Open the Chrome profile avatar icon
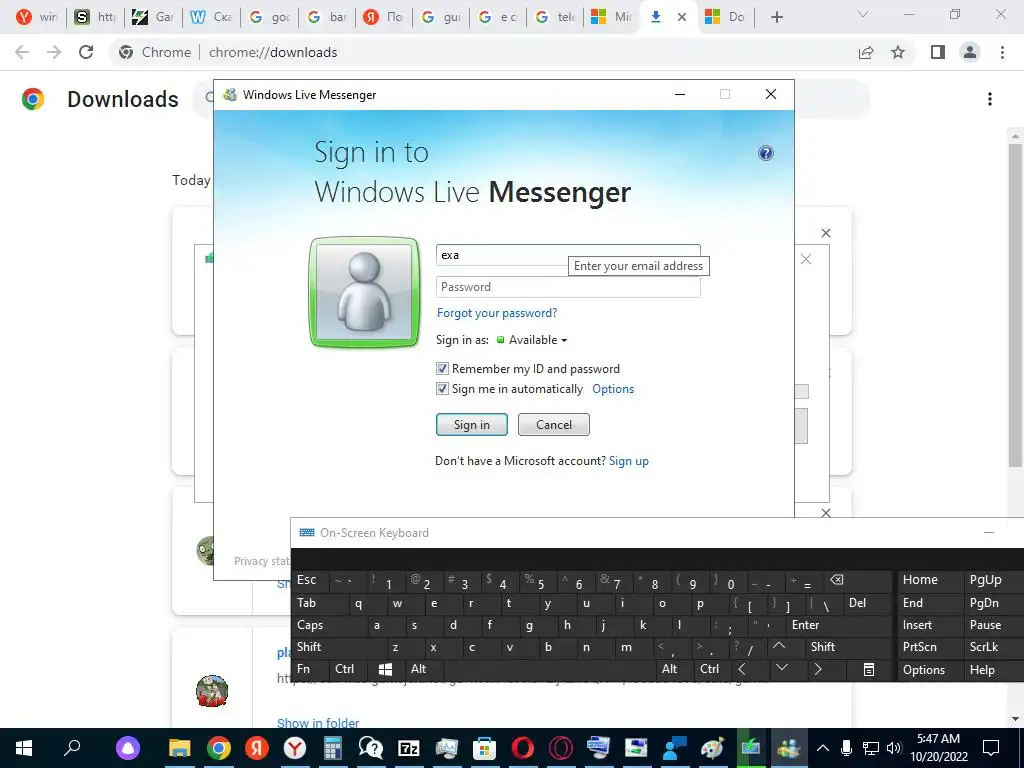 (970, 52)
